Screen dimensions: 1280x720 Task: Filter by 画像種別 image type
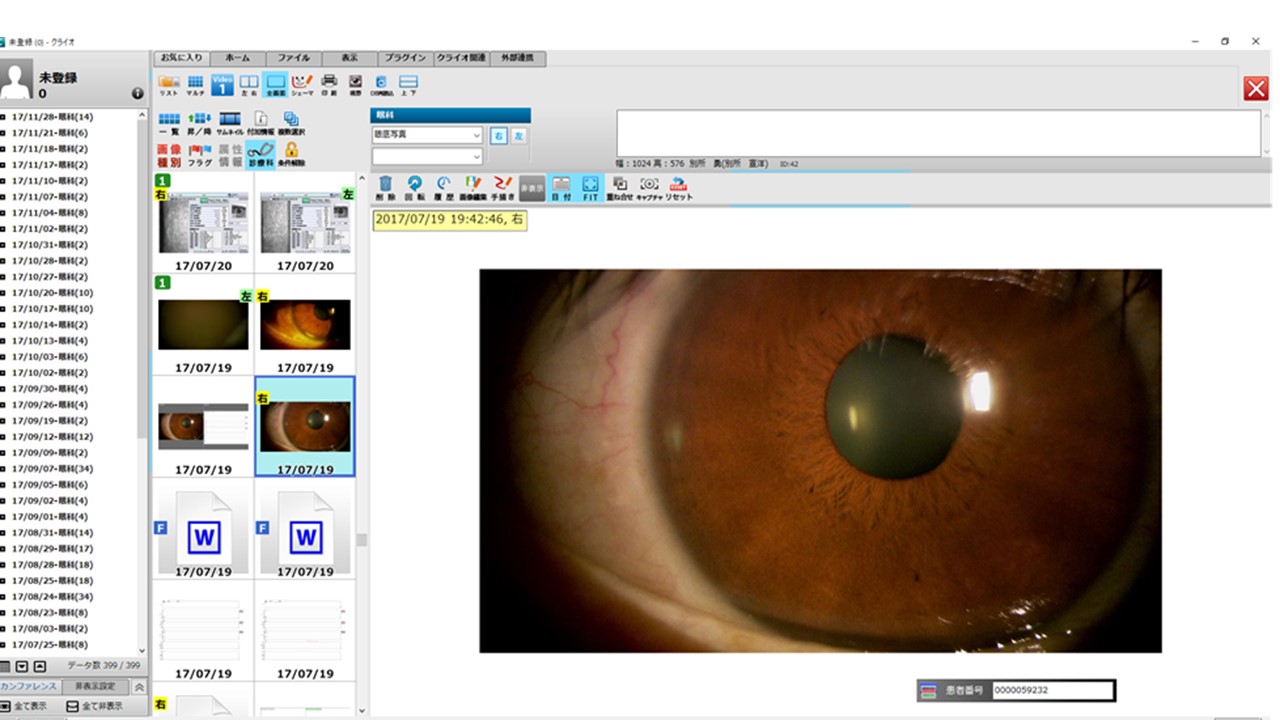click(x=169, y=155)
